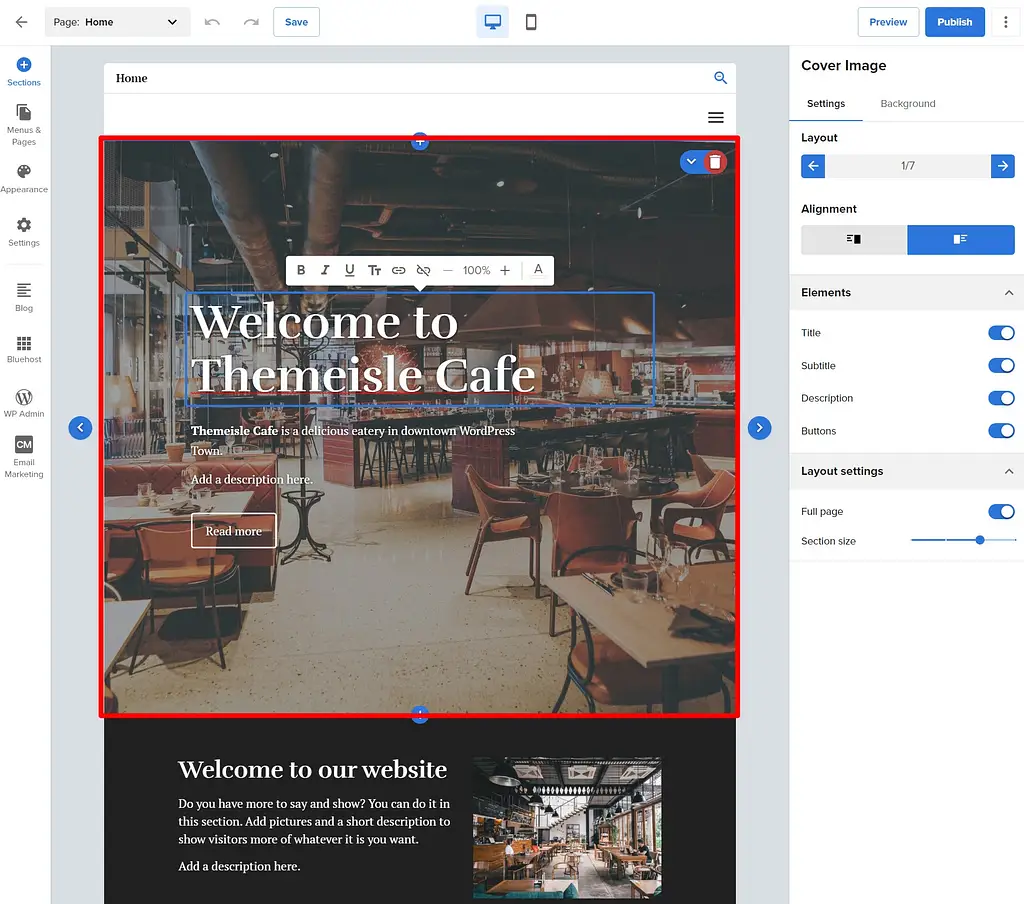Image resolution: width=1024 pixels, height=904 pixels.
Task: Open the Appearance panel in the sidebar
Action: pos(23,178)
